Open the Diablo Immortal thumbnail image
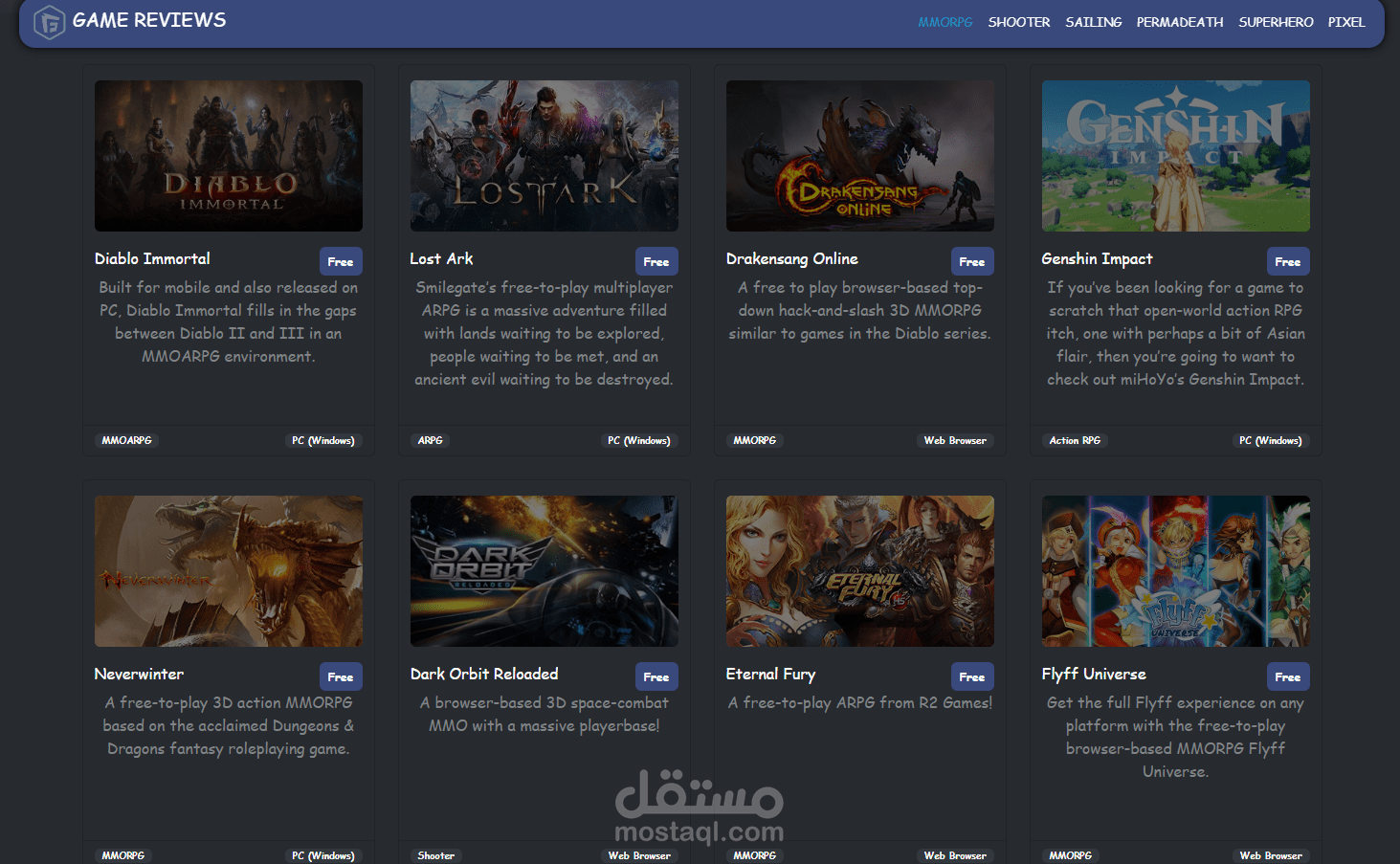 click(229, 156)
